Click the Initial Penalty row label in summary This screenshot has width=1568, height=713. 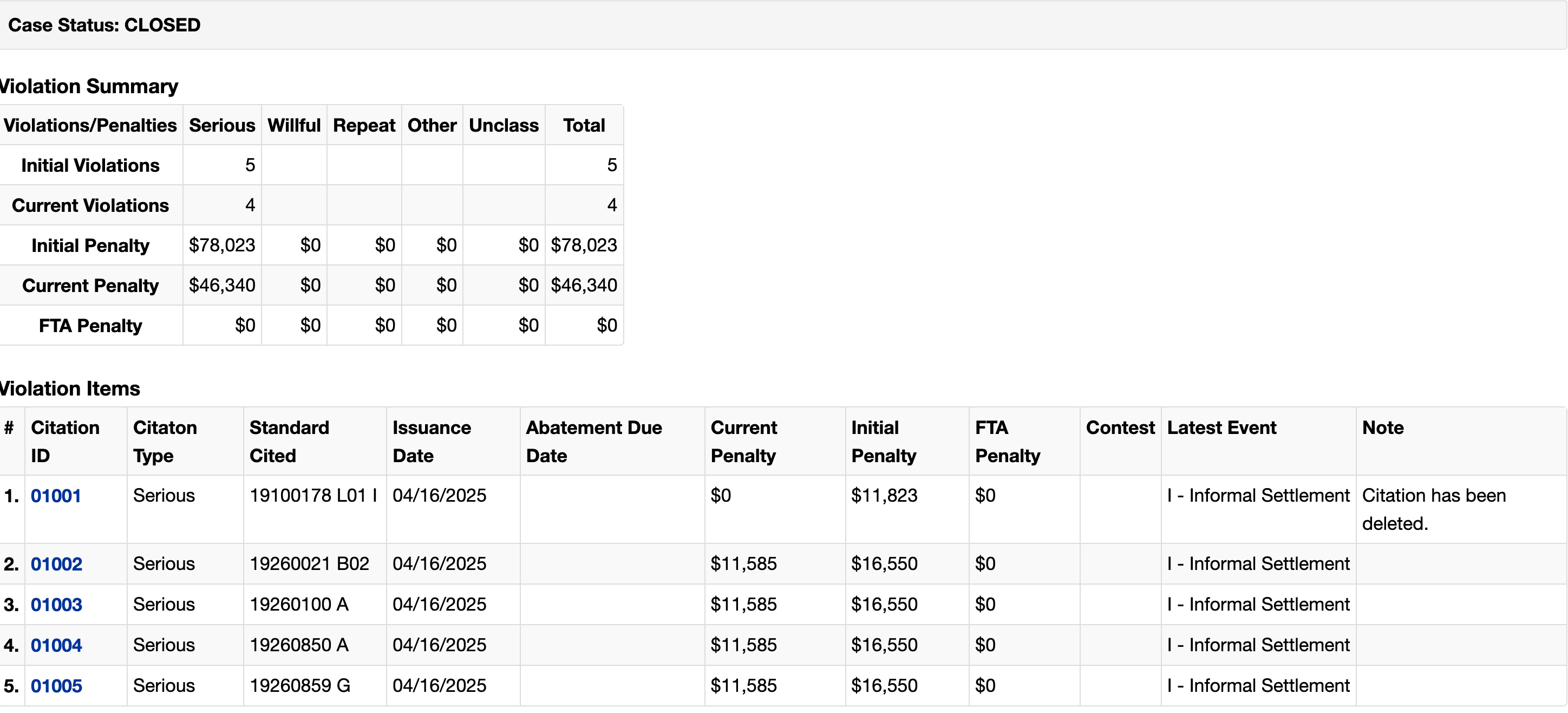click(x=91, y=246)
